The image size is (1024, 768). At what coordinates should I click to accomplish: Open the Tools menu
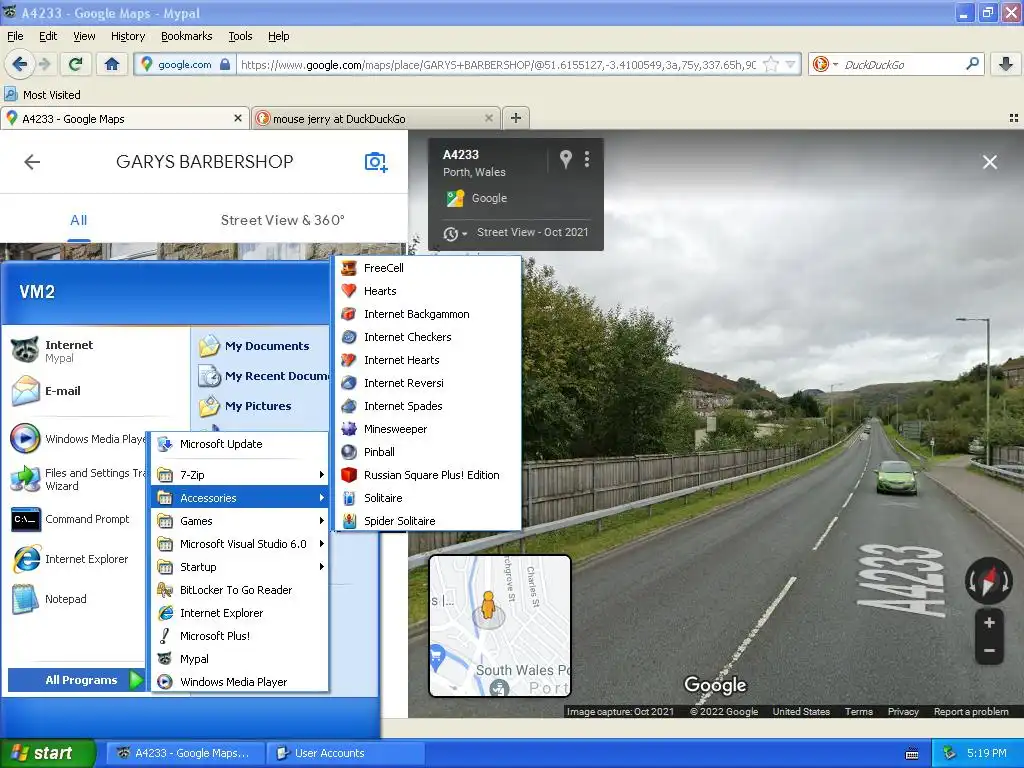click(x=240, y=36)
